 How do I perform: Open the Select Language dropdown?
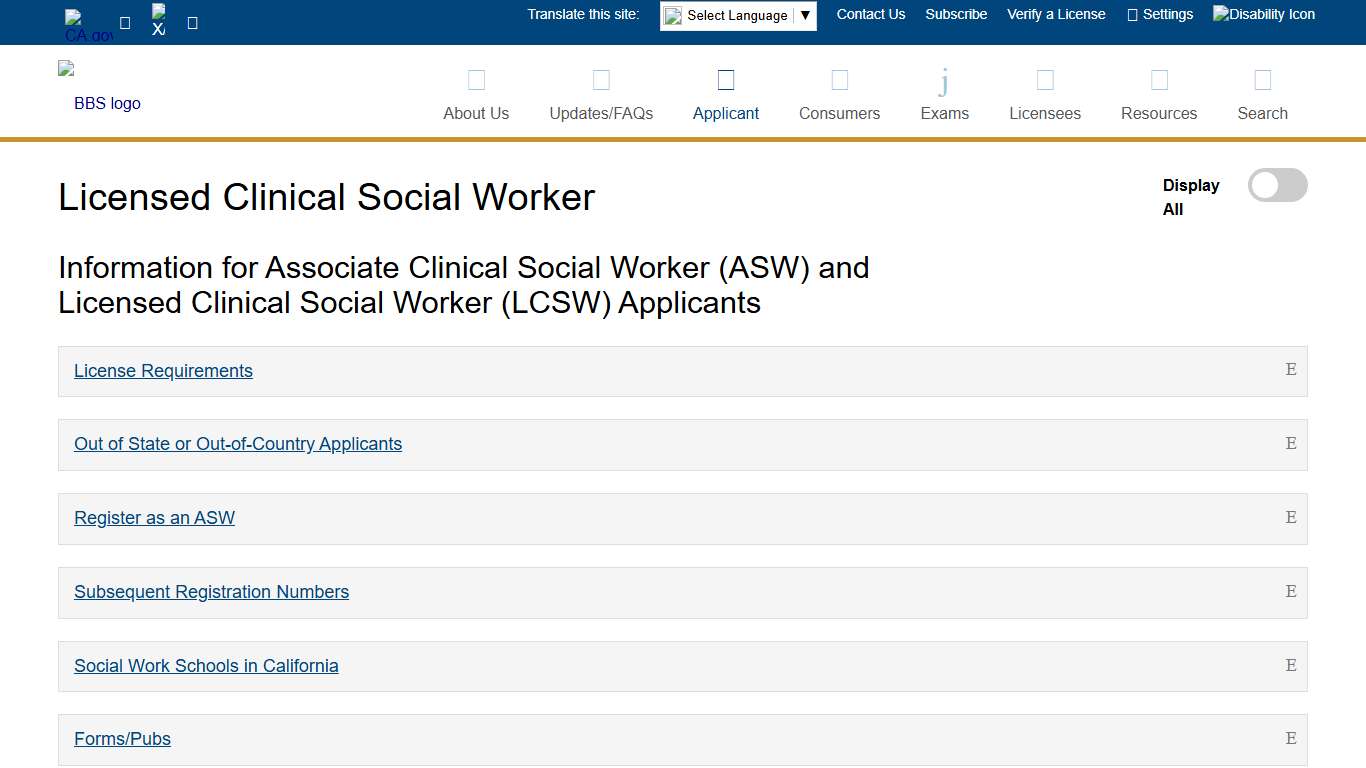[x=737, y=15]
